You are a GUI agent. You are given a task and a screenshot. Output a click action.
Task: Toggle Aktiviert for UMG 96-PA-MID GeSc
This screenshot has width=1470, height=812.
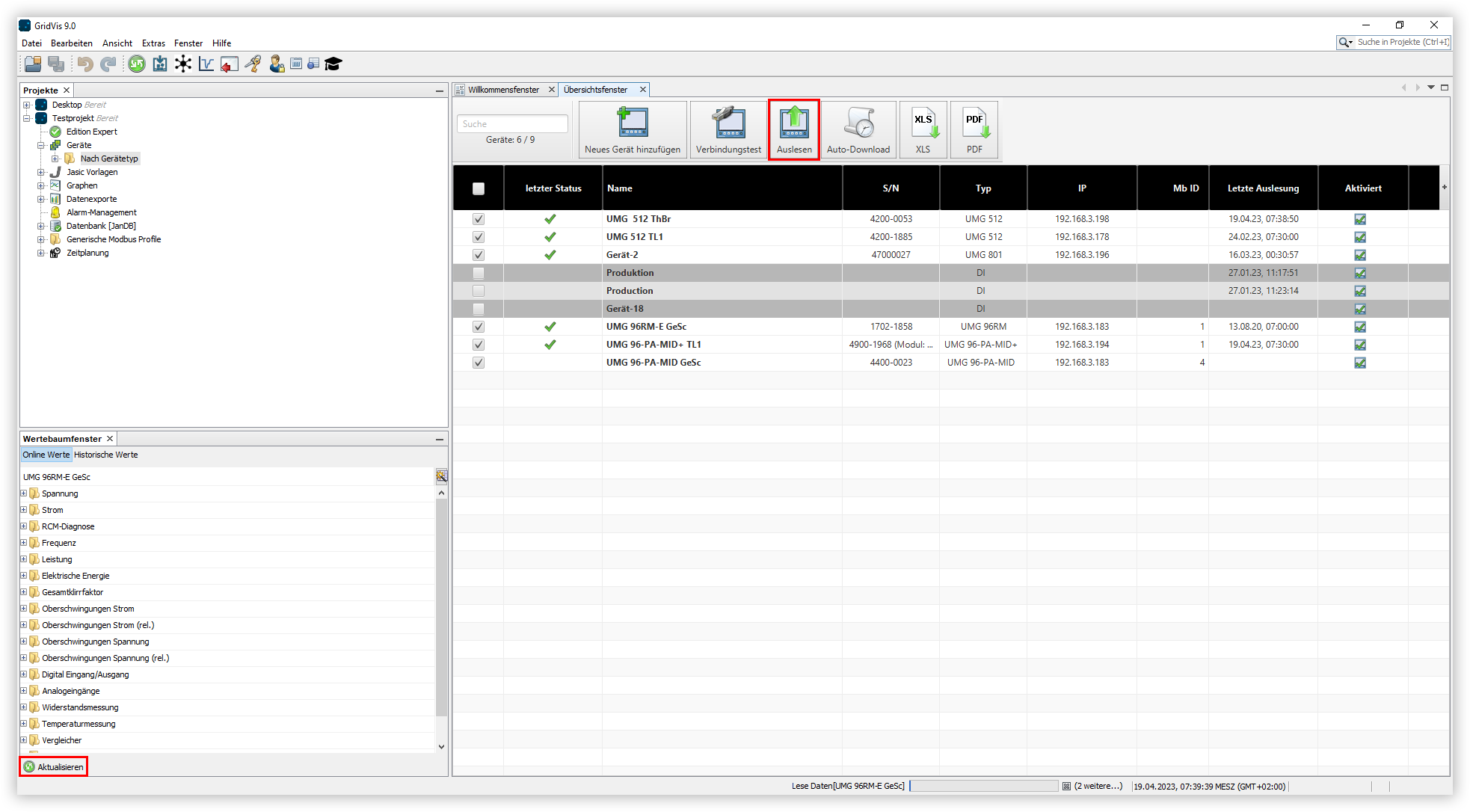click(1360, 363)
